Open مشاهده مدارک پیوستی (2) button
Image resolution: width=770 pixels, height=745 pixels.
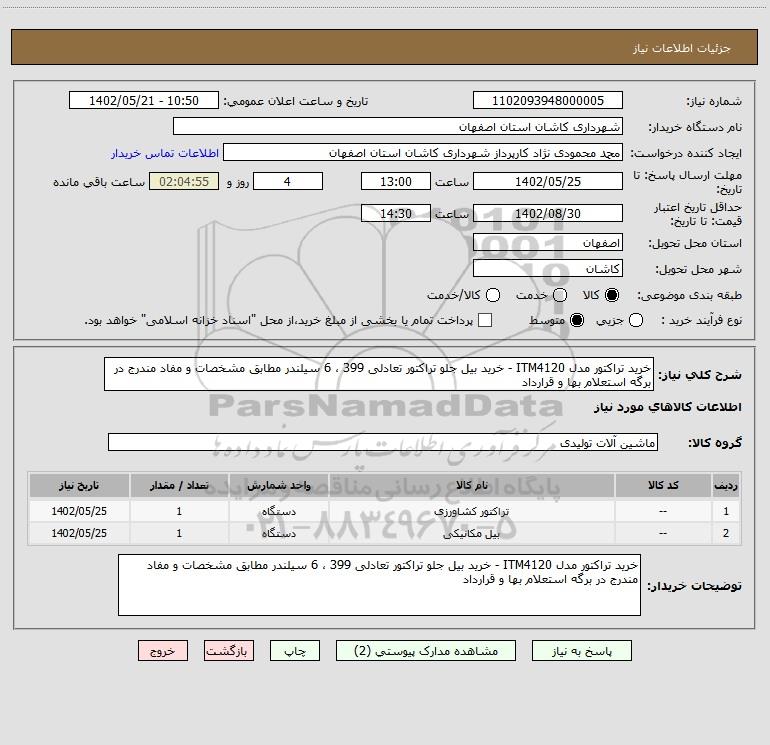426,651
